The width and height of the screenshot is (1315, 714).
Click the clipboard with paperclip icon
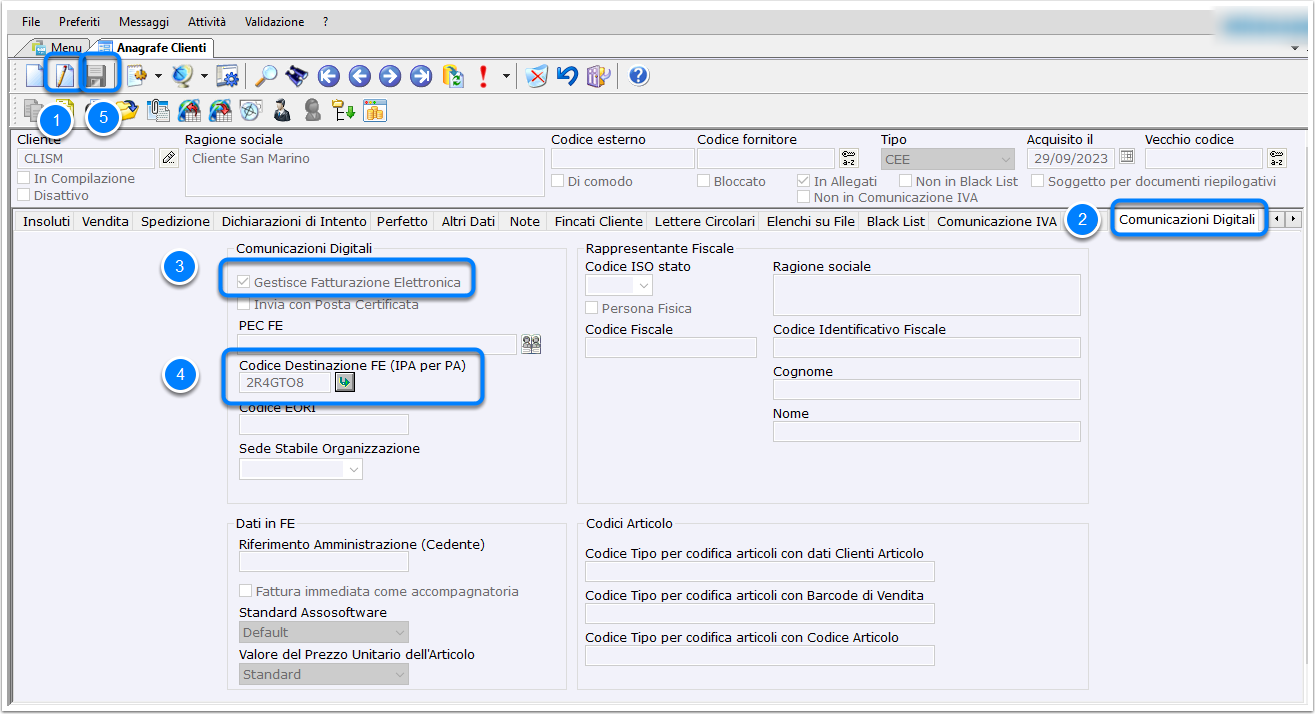pos(158,110)
